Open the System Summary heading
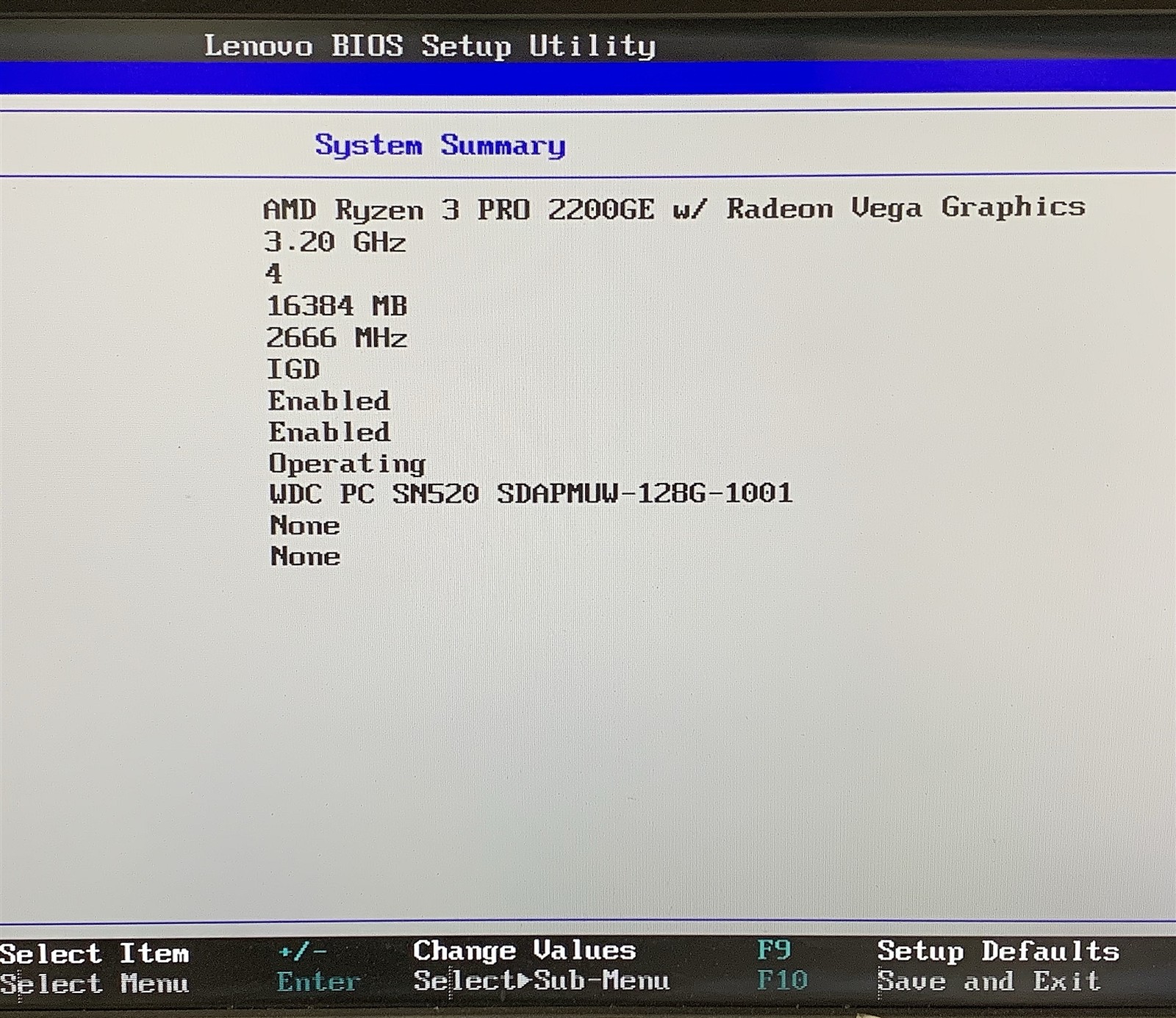This screenshot has width=1176, height=1018. [x=440, y=145]
